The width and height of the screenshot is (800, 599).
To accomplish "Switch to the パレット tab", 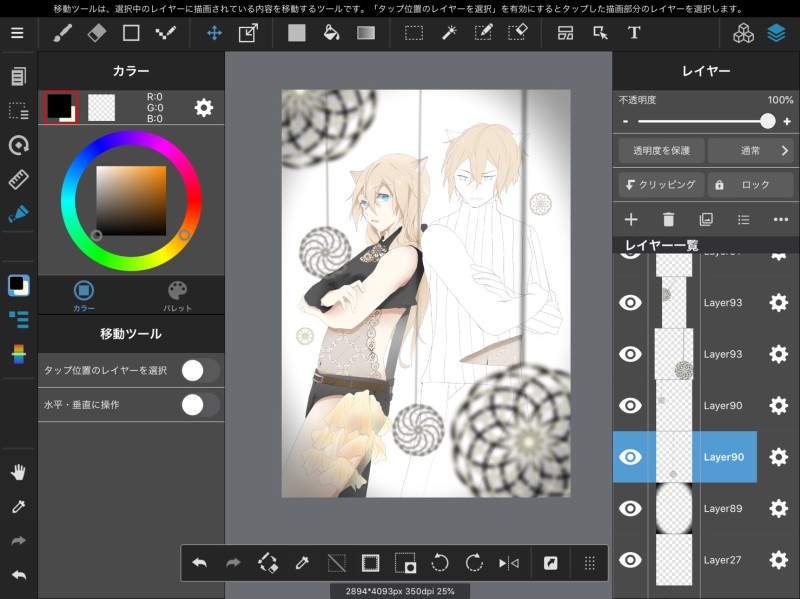I will tap(177, 295).
